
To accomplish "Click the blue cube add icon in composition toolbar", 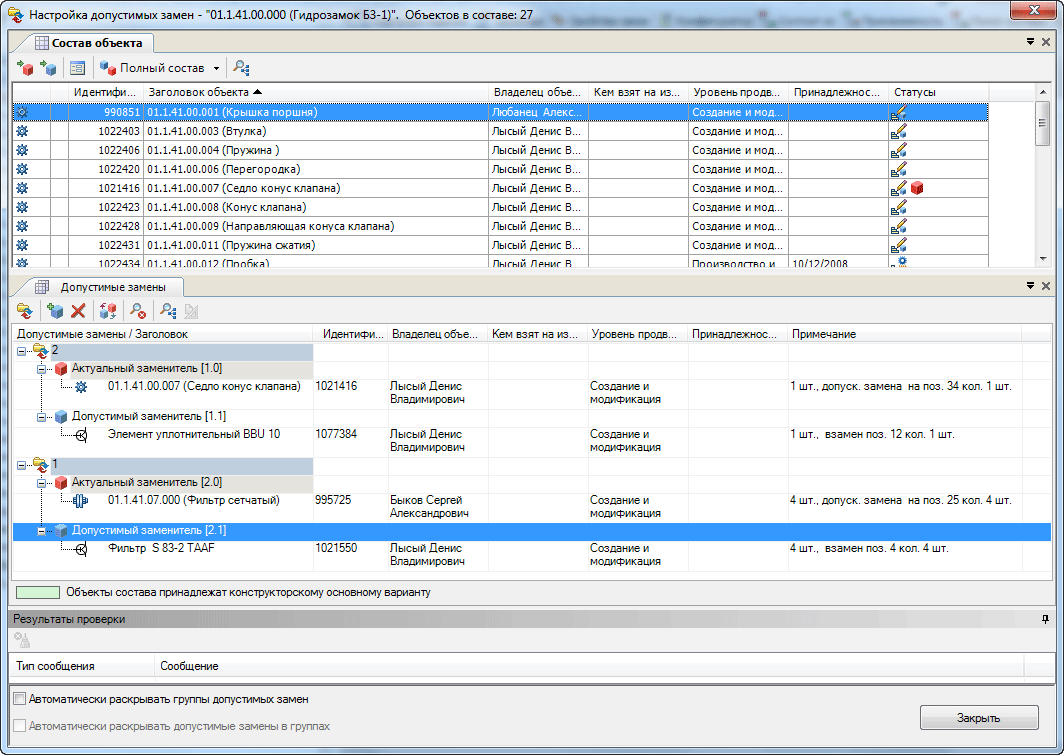I will coord(47,68).
